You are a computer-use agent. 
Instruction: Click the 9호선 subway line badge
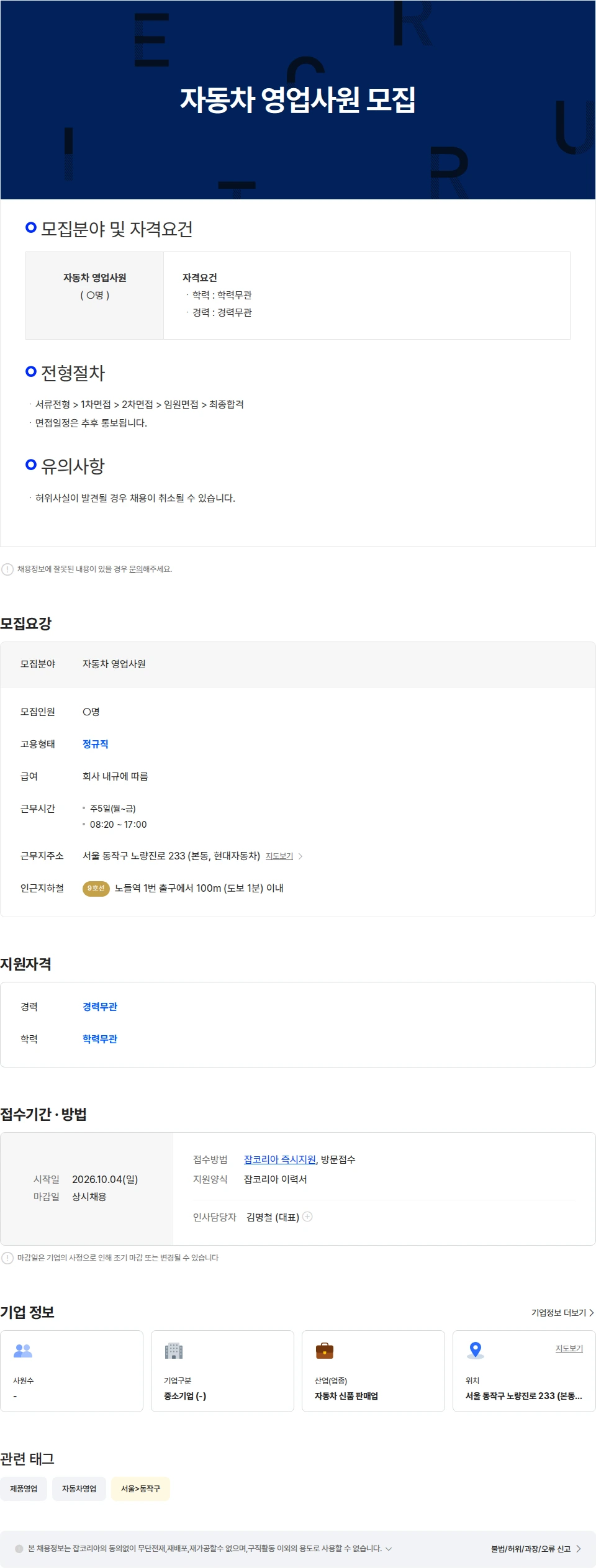tap(96, 889)
